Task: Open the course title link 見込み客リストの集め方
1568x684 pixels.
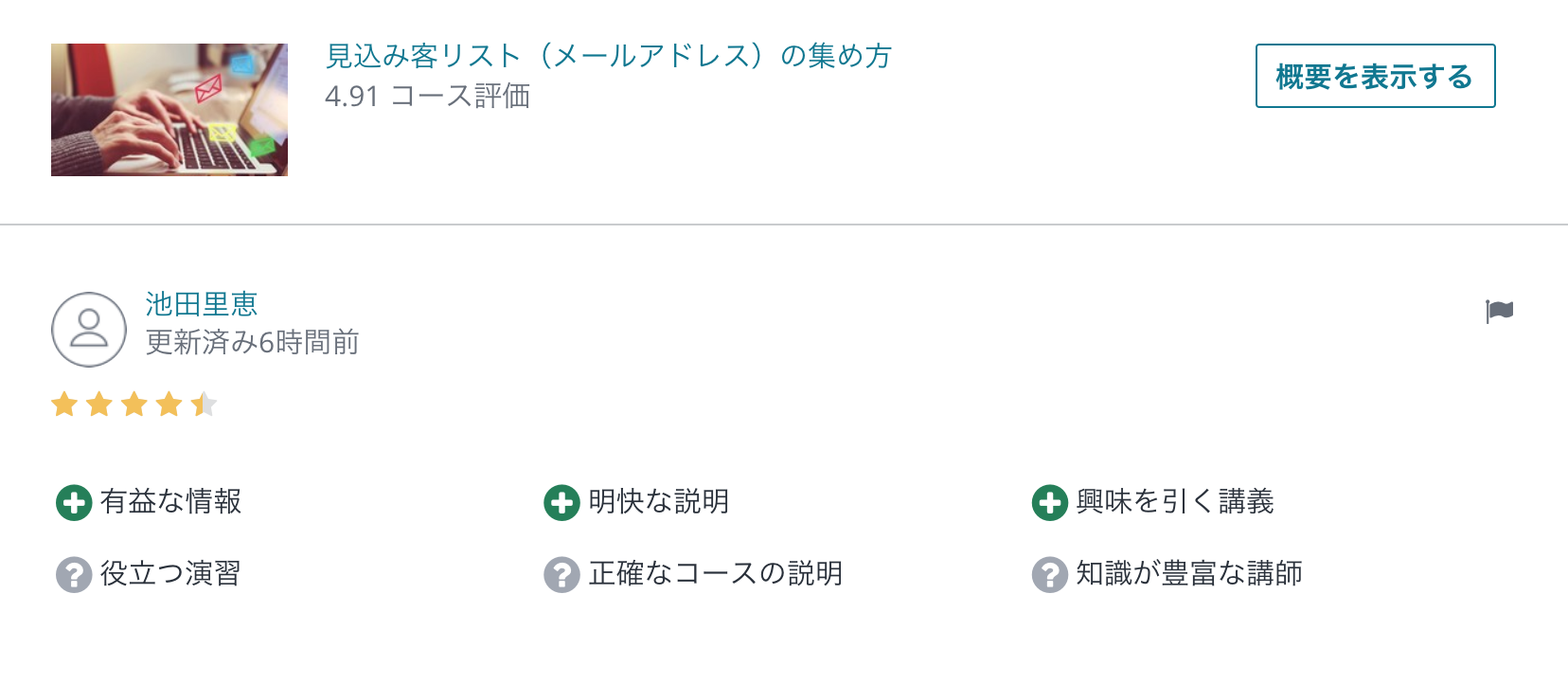Action: click(609, 56)
